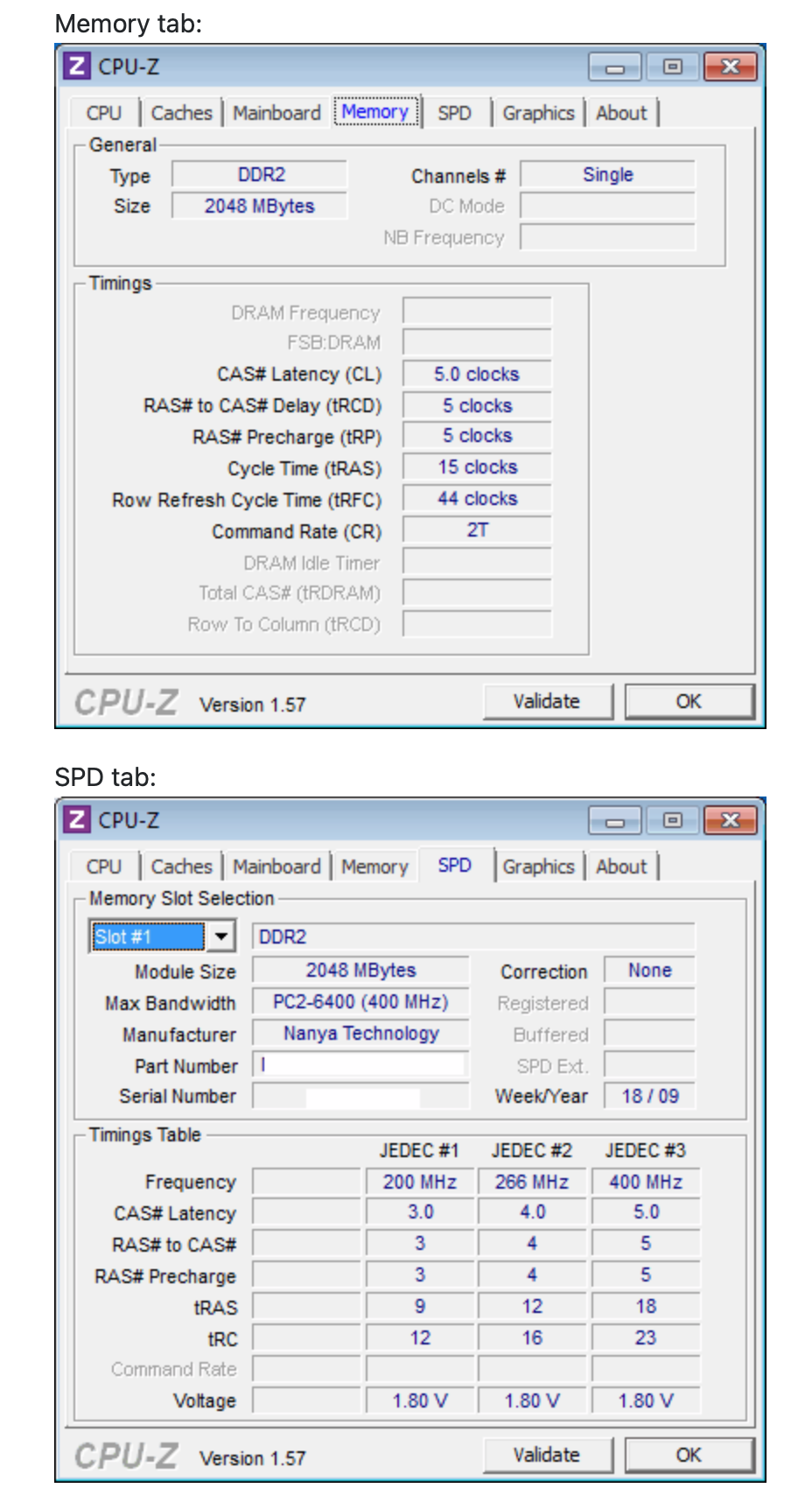The width and height of the screenshot is (812, 1509).
Task: Click Cycle Time value 15 clocks
Action: coord(477,467)
